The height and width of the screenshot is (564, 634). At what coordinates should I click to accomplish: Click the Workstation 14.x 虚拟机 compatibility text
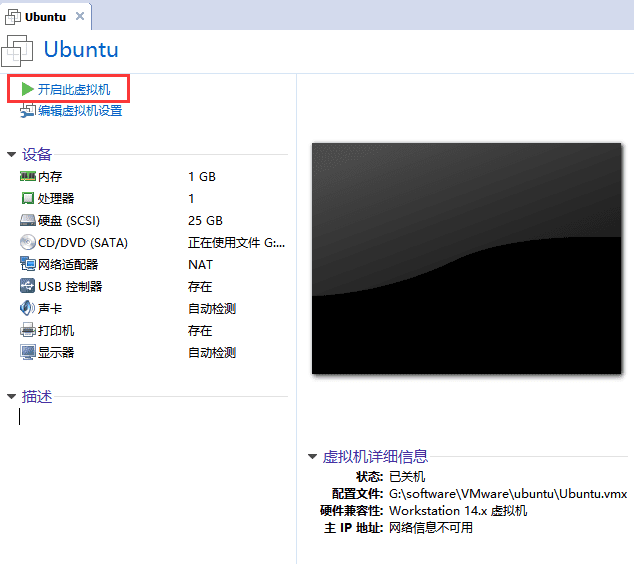pos(458,511)
